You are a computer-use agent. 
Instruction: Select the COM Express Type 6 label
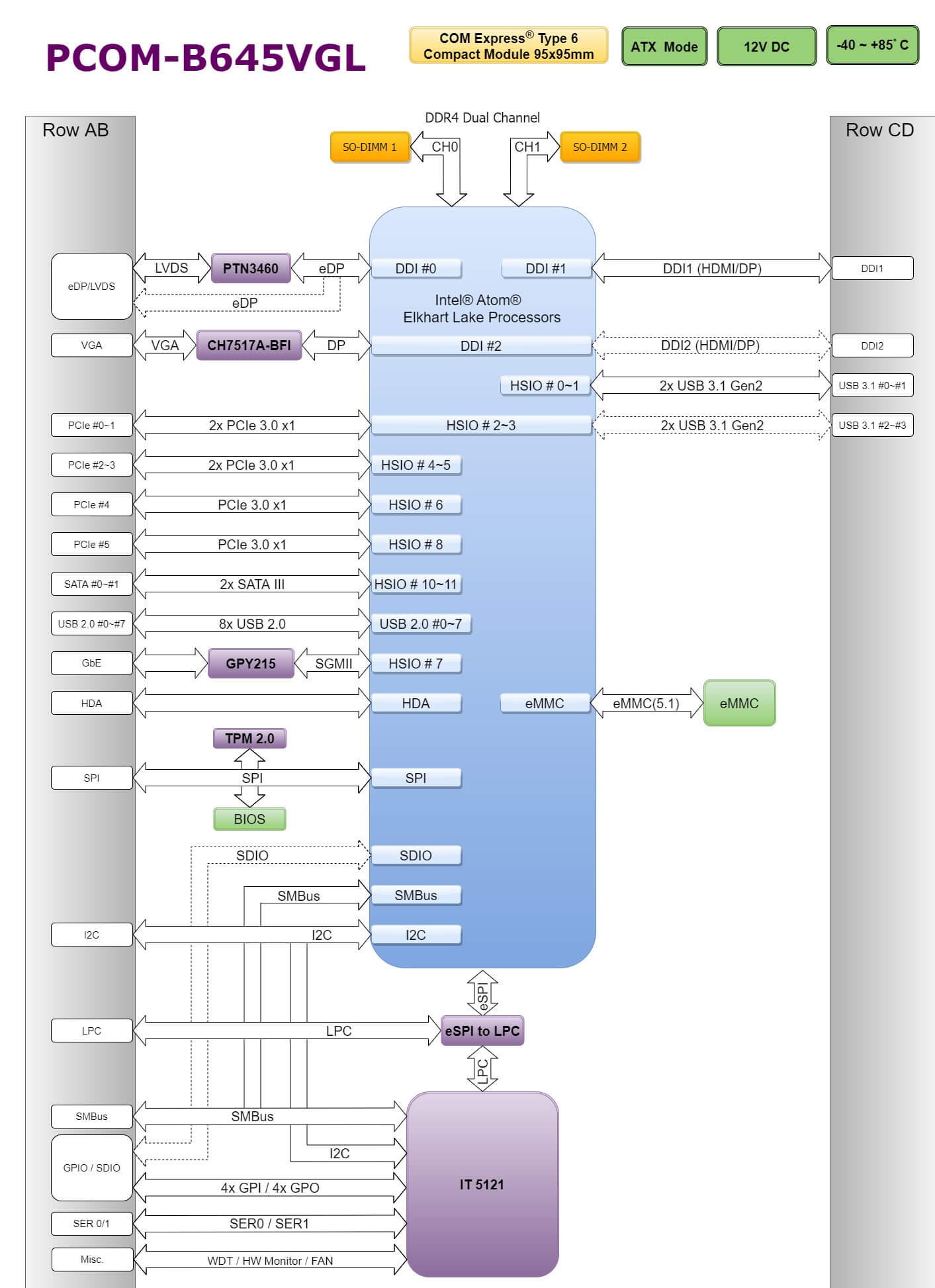[508, 46]
